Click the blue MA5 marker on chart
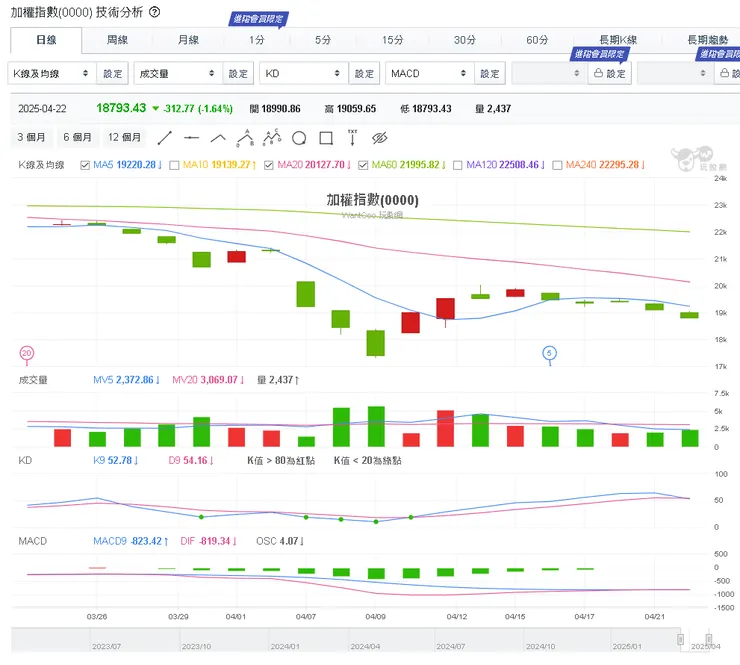740x665 pixels. tap(549, 353)
